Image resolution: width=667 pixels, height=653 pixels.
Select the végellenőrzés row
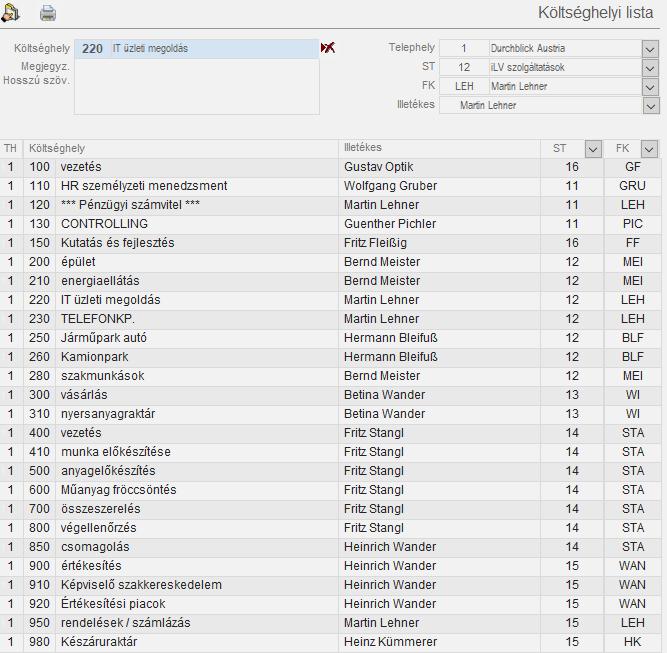pos(330,528)
